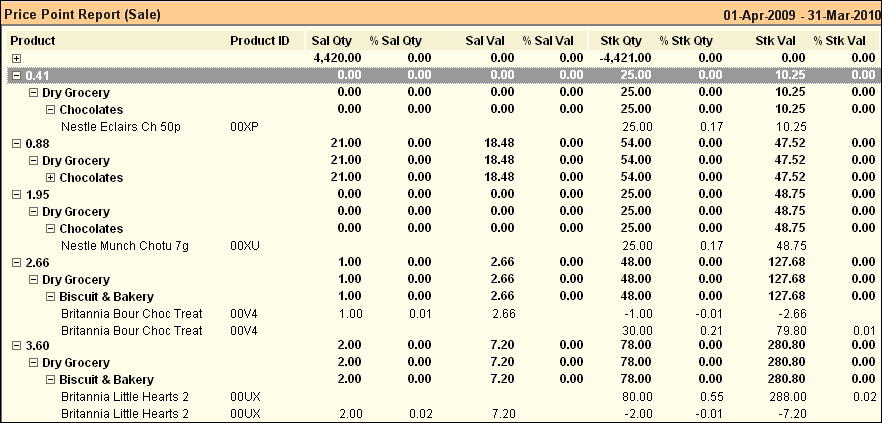Expand Chocolates under price point 0.88
The image size is (882, 423).
click(x=51, y=177)
